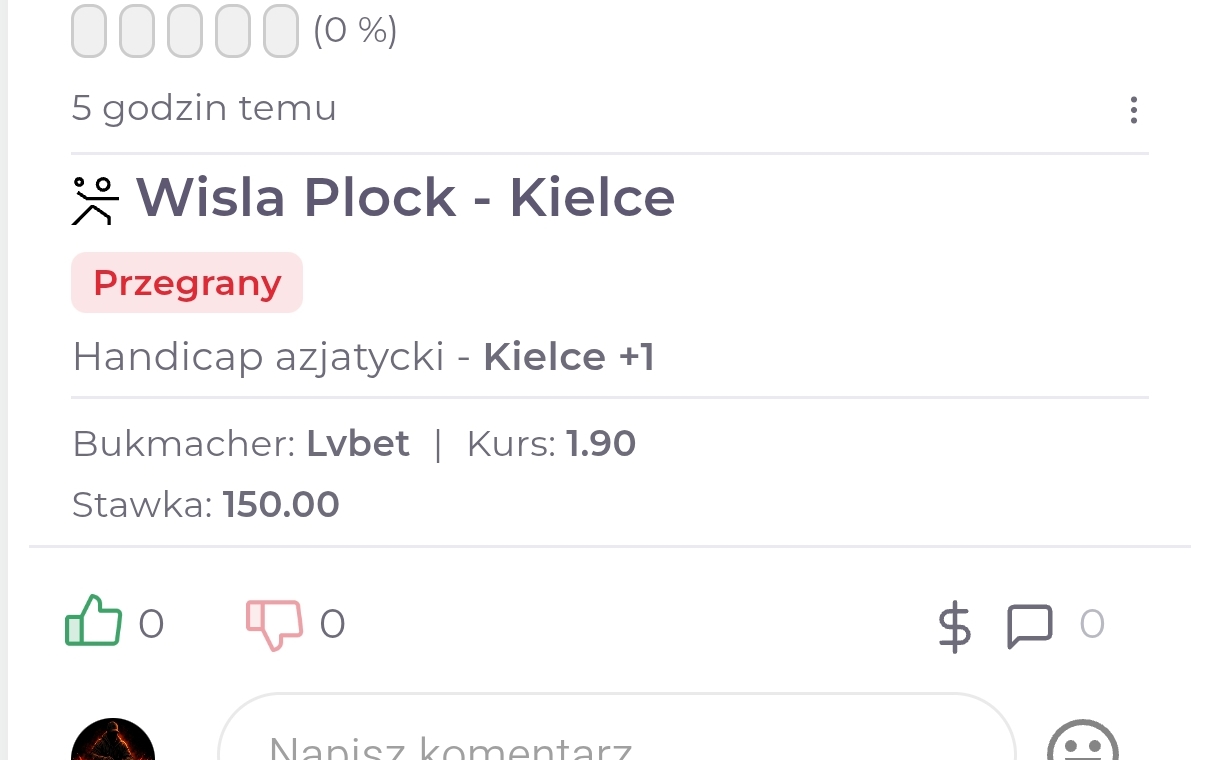Image resolution: width=1206 pixels, height=760 pixels.
Task: Select the third rating box
Action: pyautogui.click(x=185, y=31)
